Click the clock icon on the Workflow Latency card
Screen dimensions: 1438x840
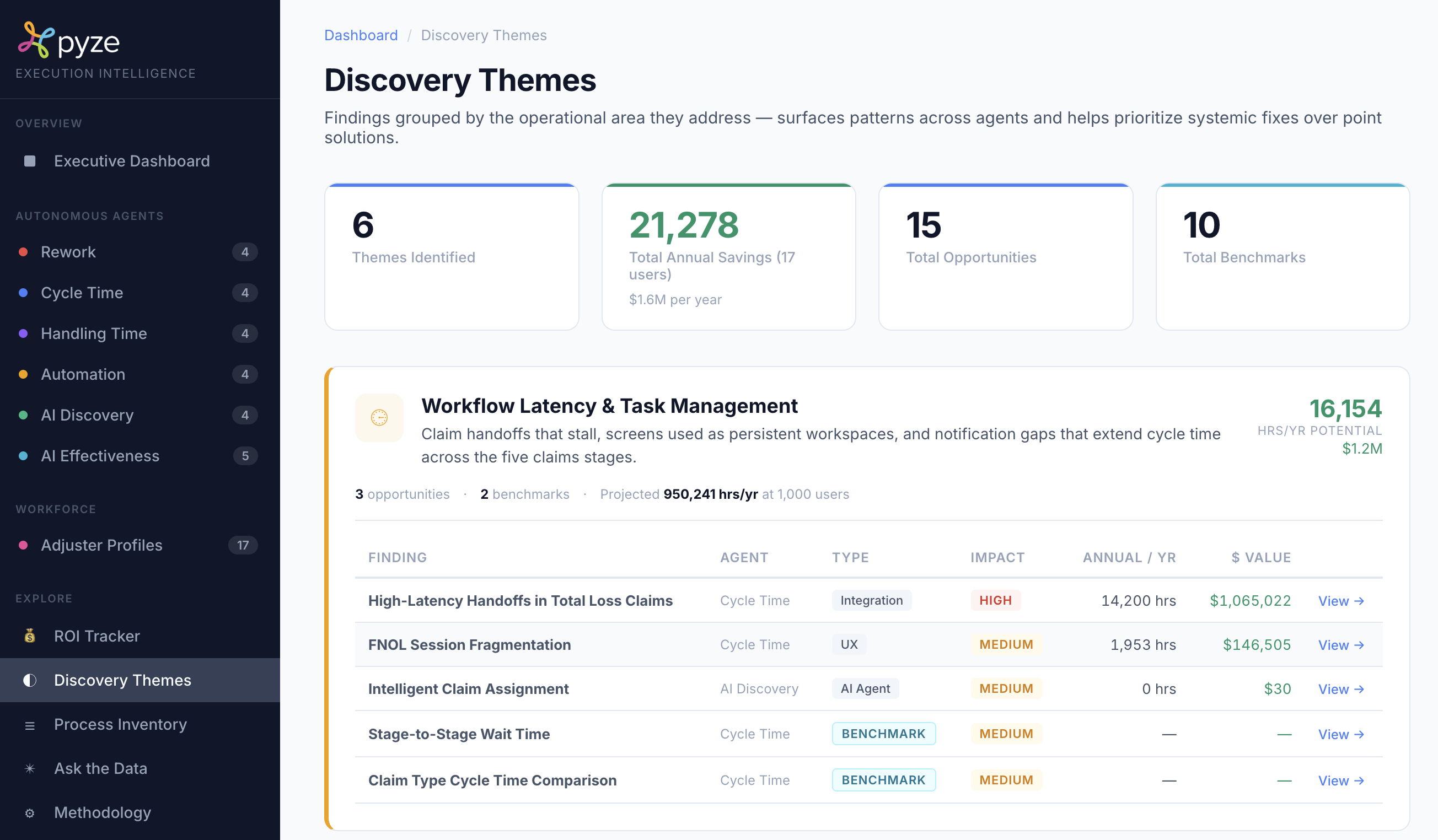coord(379,418)
